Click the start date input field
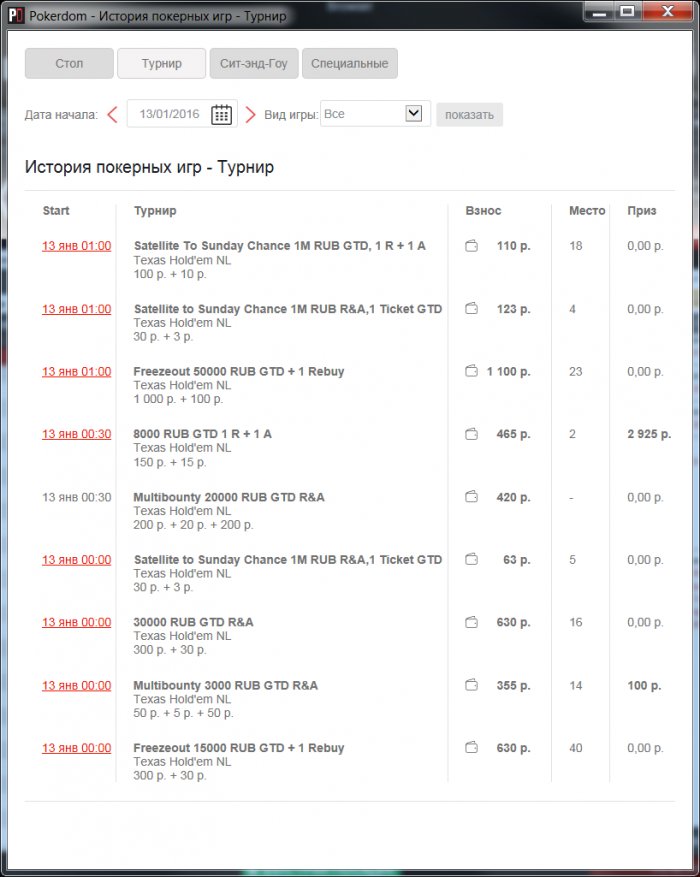700x877 pixels. click(x=170, y=114)
